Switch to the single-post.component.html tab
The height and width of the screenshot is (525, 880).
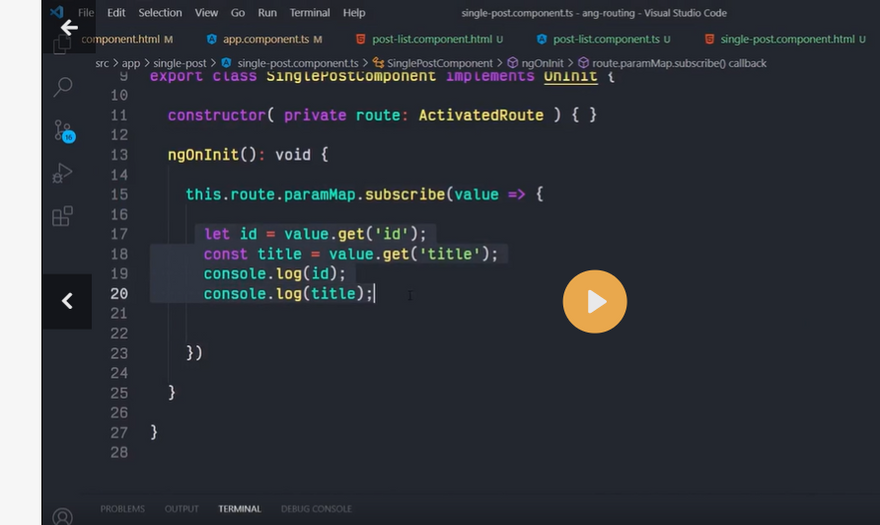[787, 39]
